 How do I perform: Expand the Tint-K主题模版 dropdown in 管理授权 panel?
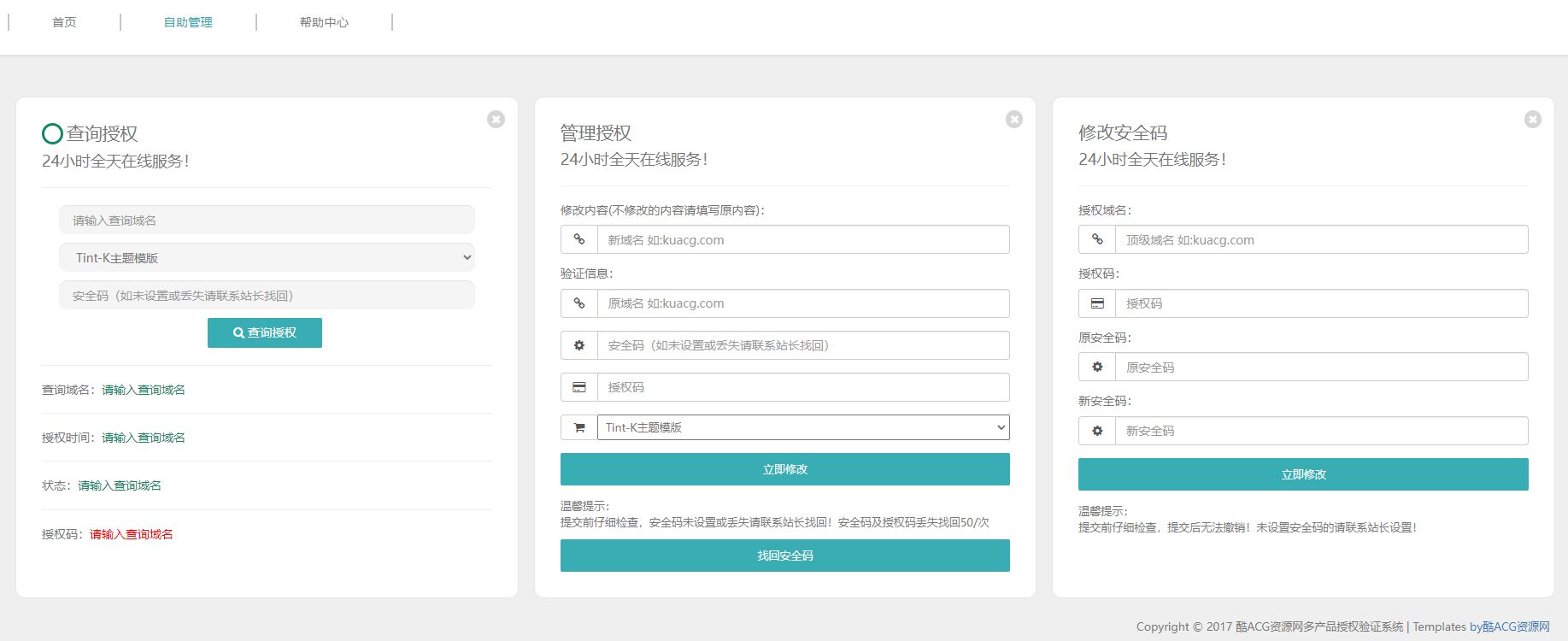coord(803,427)
